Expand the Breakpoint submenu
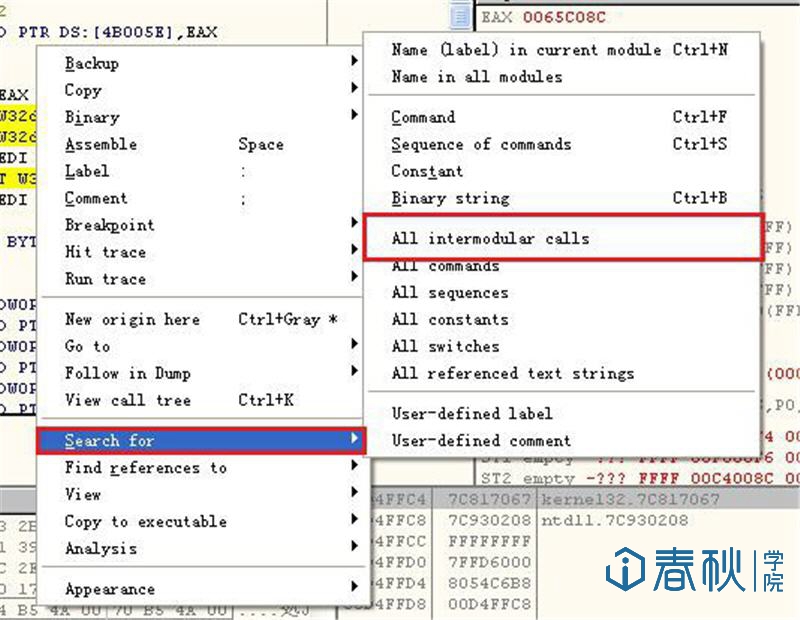This screenshot has width=800, height=620. tap(110, 225)
